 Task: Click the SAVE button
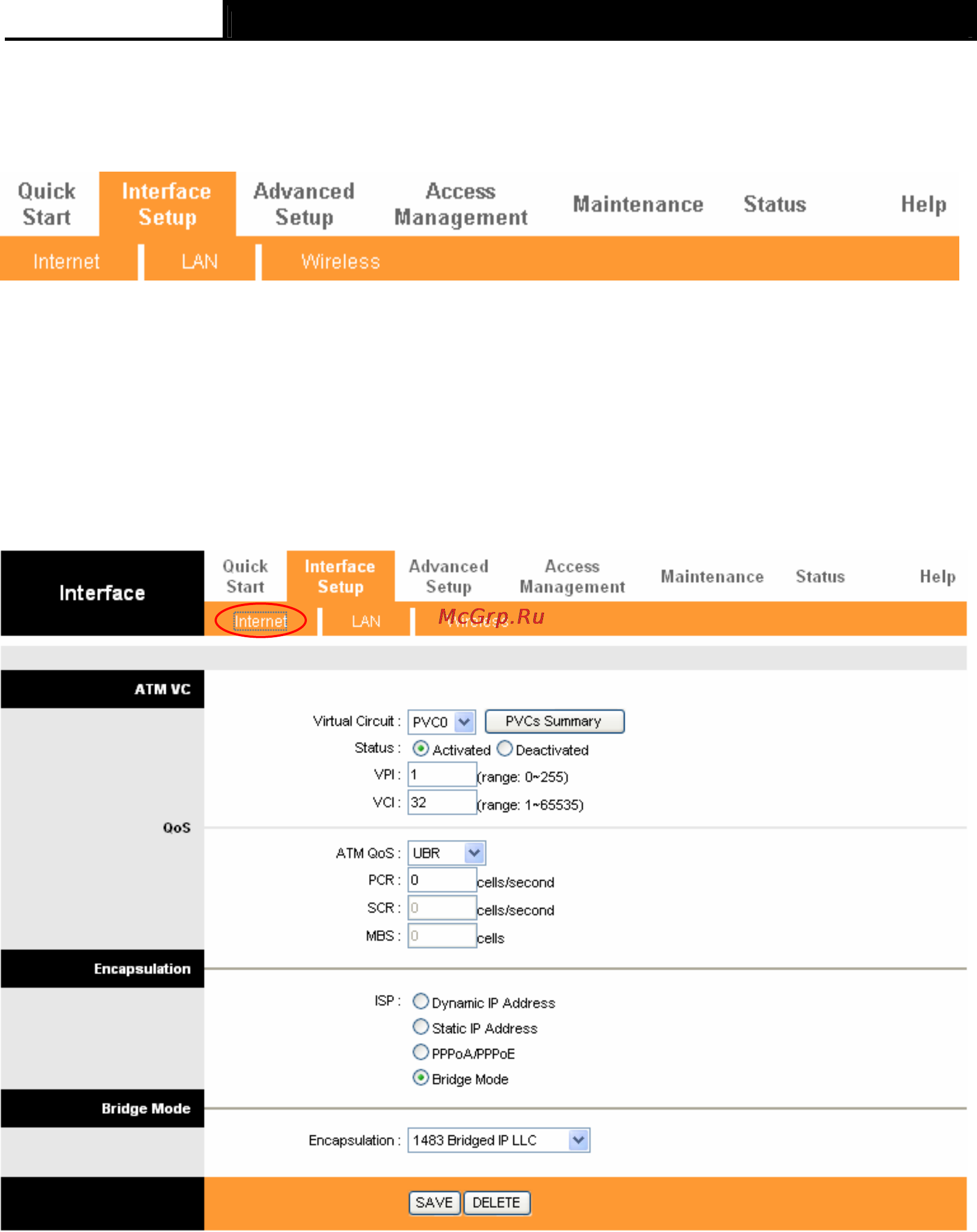[435, 1203]
